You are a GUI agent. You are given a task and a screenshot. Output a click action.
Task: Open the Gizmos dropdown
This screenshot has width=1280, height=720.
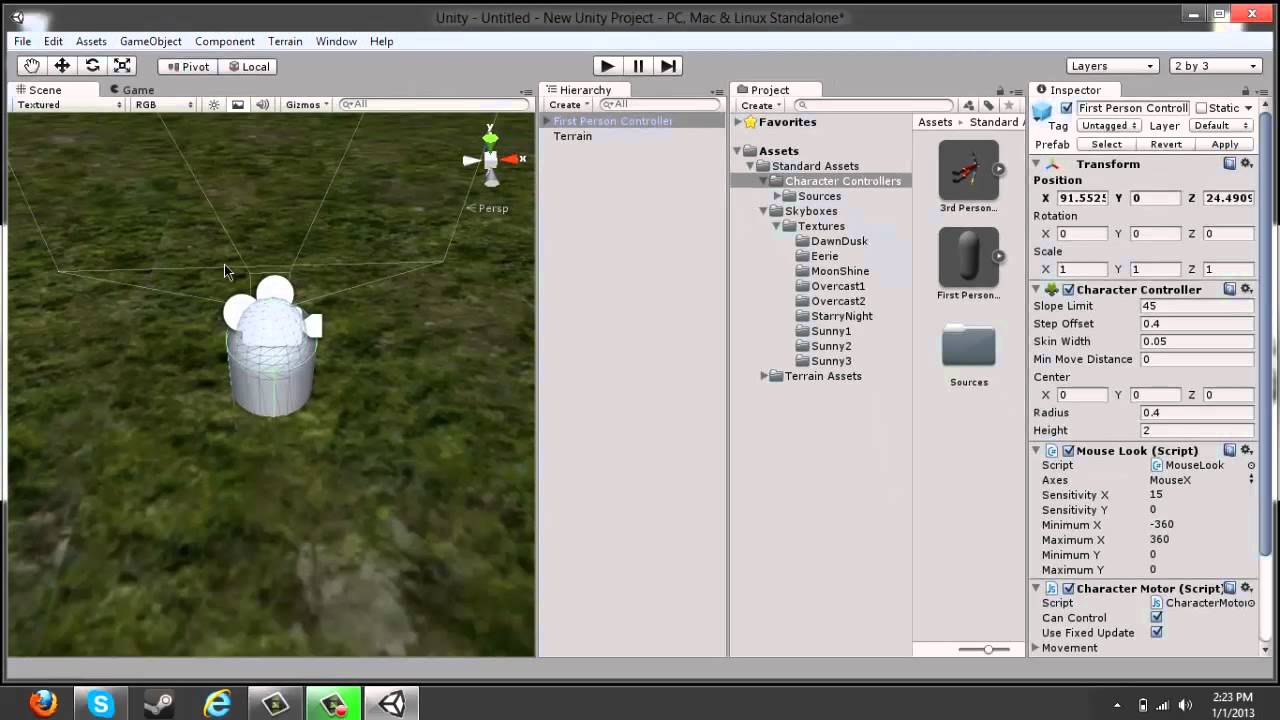point(307,104)
